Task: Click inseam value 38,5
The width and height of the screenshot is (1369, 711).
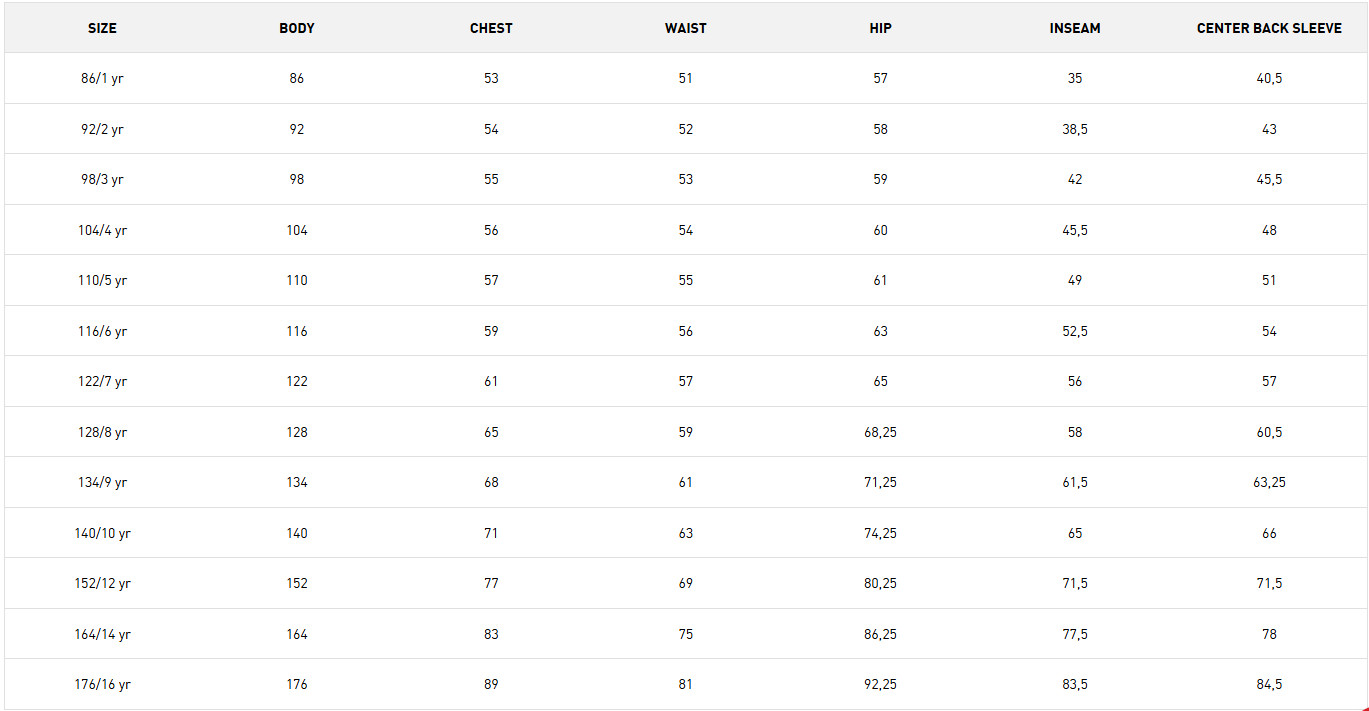Action: click(x=1075, y=129)
